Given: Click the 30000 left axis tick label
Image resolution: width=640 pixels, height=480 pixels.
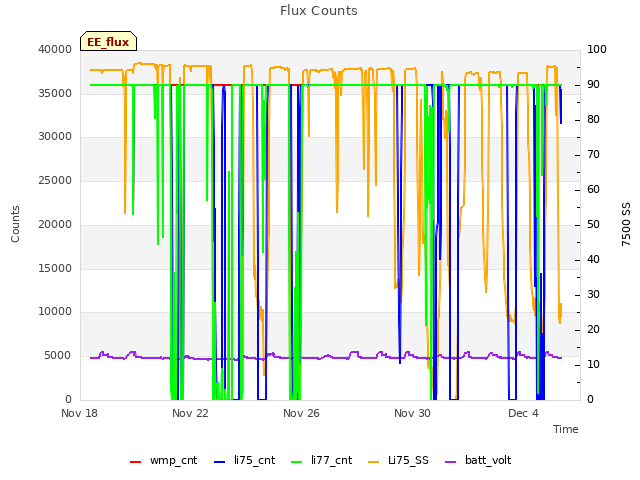Looking at the screenshot, I should [55, 137].
